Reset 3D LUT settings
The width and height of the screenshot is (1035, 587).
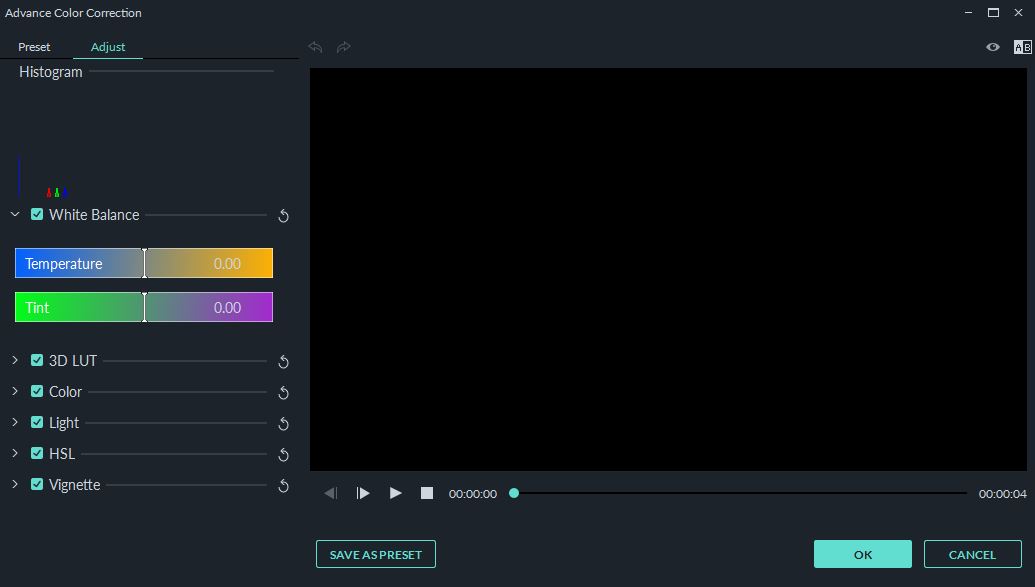(283, 362)
